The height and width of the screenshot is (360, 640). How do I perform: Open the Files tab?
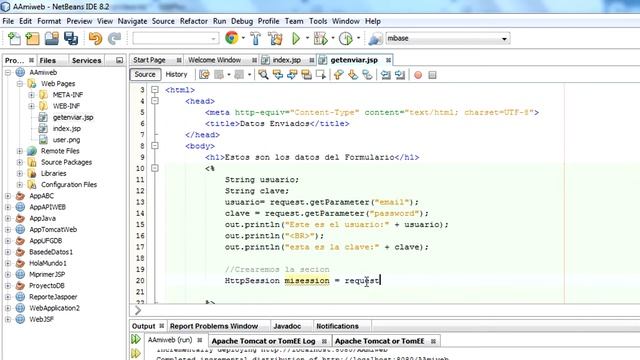tap(48, 60)
